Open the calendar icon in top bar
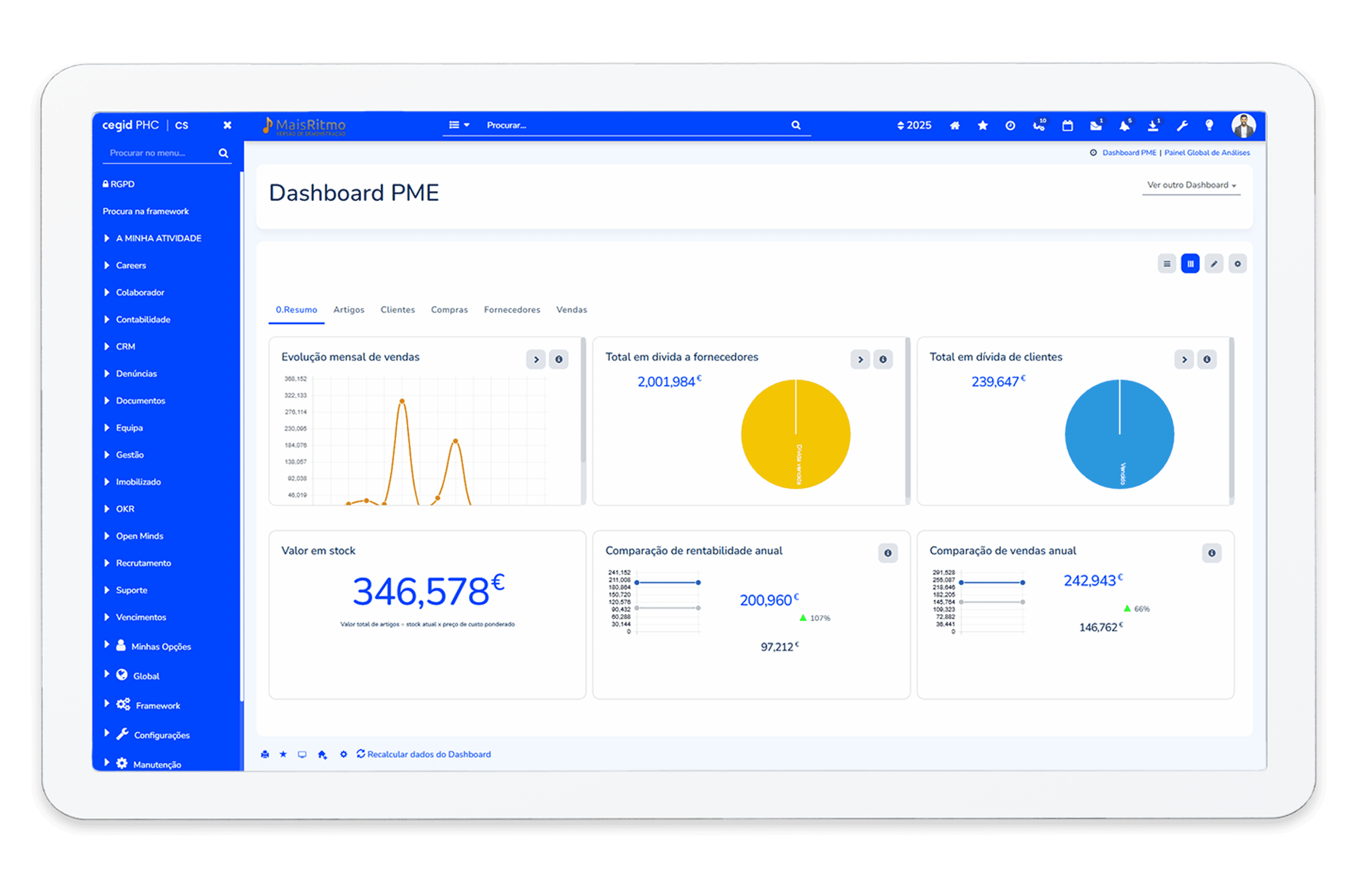The height and width of the screenshot is (896, 1357). click(1067, 126)
